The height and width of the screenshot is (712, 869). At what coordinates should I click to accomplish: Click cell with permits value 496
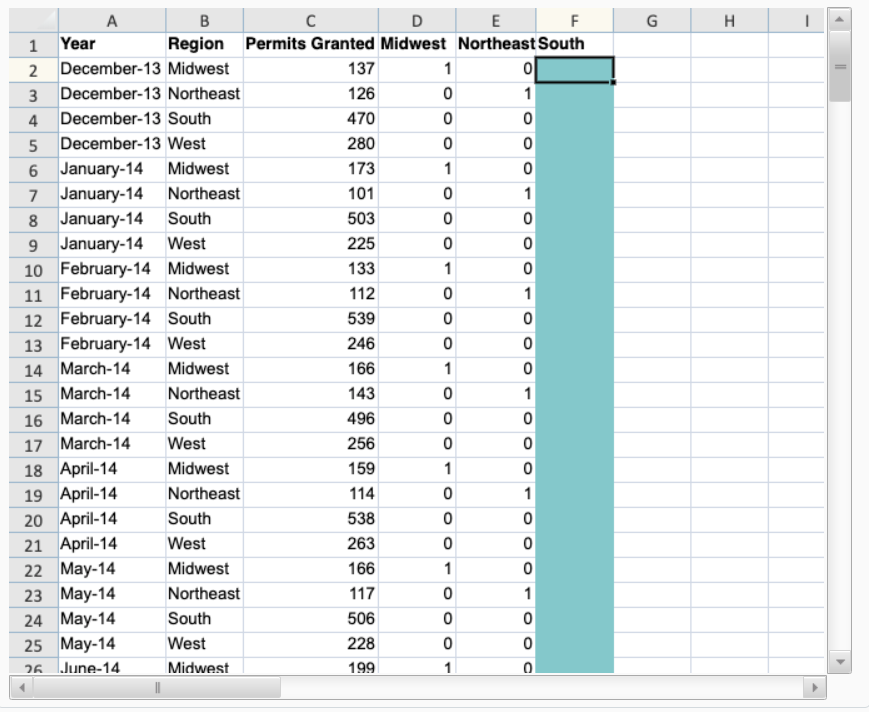coord(310,419)
